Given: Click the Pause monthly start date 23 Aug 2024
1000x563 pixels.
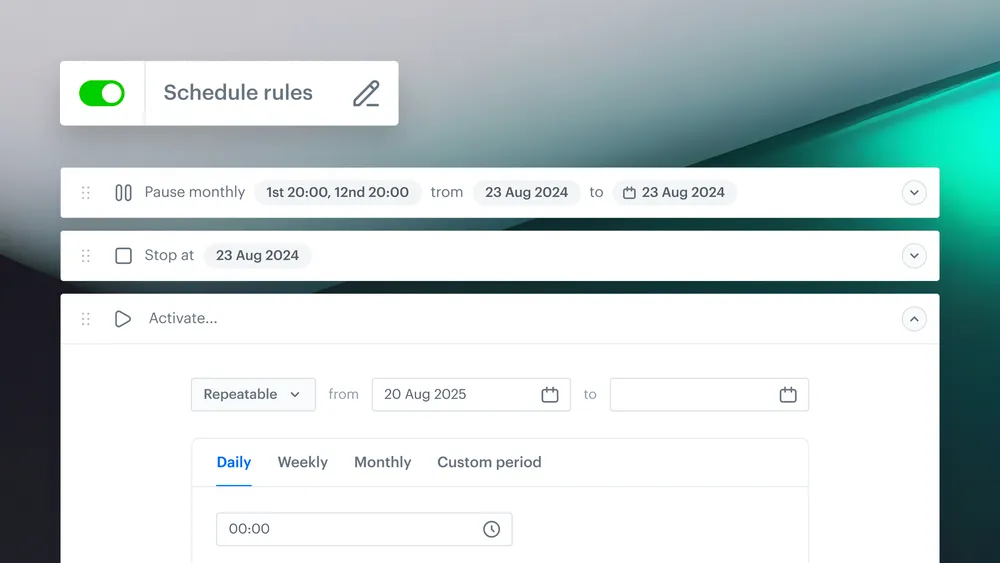Looking at the screenshot, I should tap(526, 193).
